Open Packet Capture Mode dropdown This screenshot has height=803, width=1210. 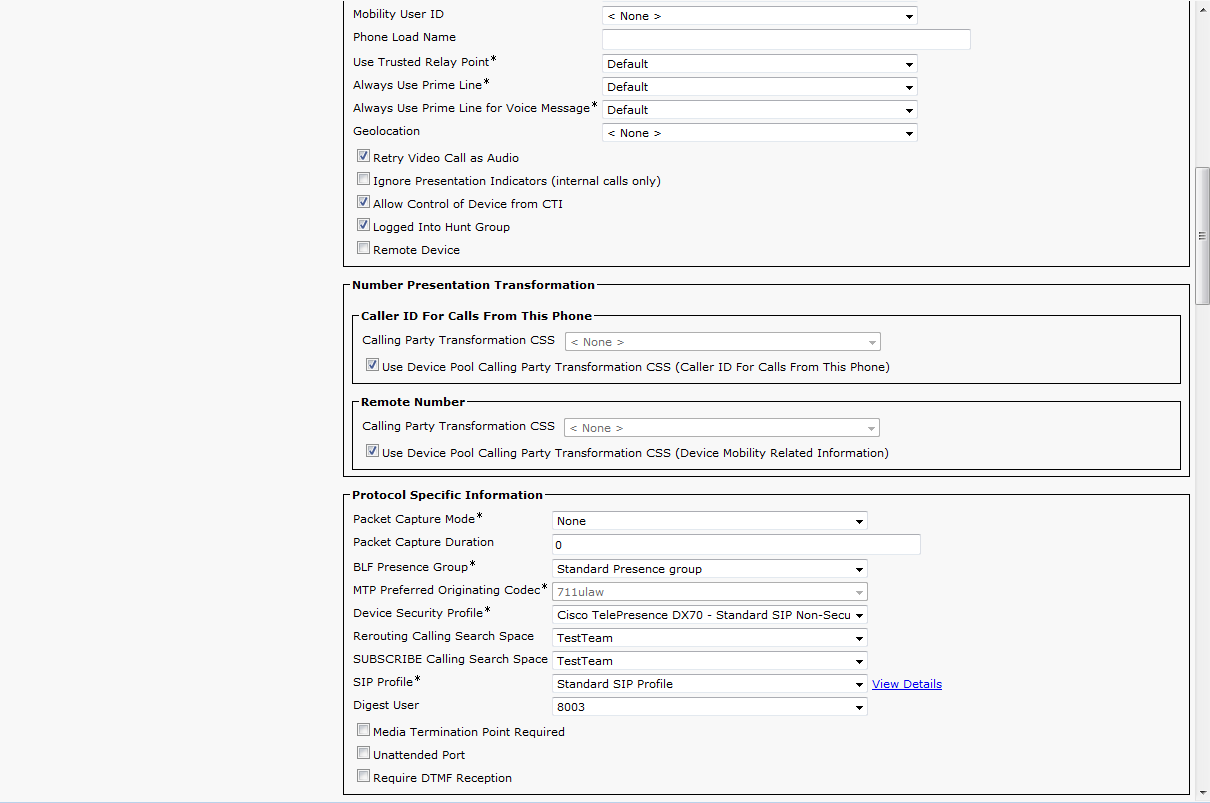tap(709, 521)
